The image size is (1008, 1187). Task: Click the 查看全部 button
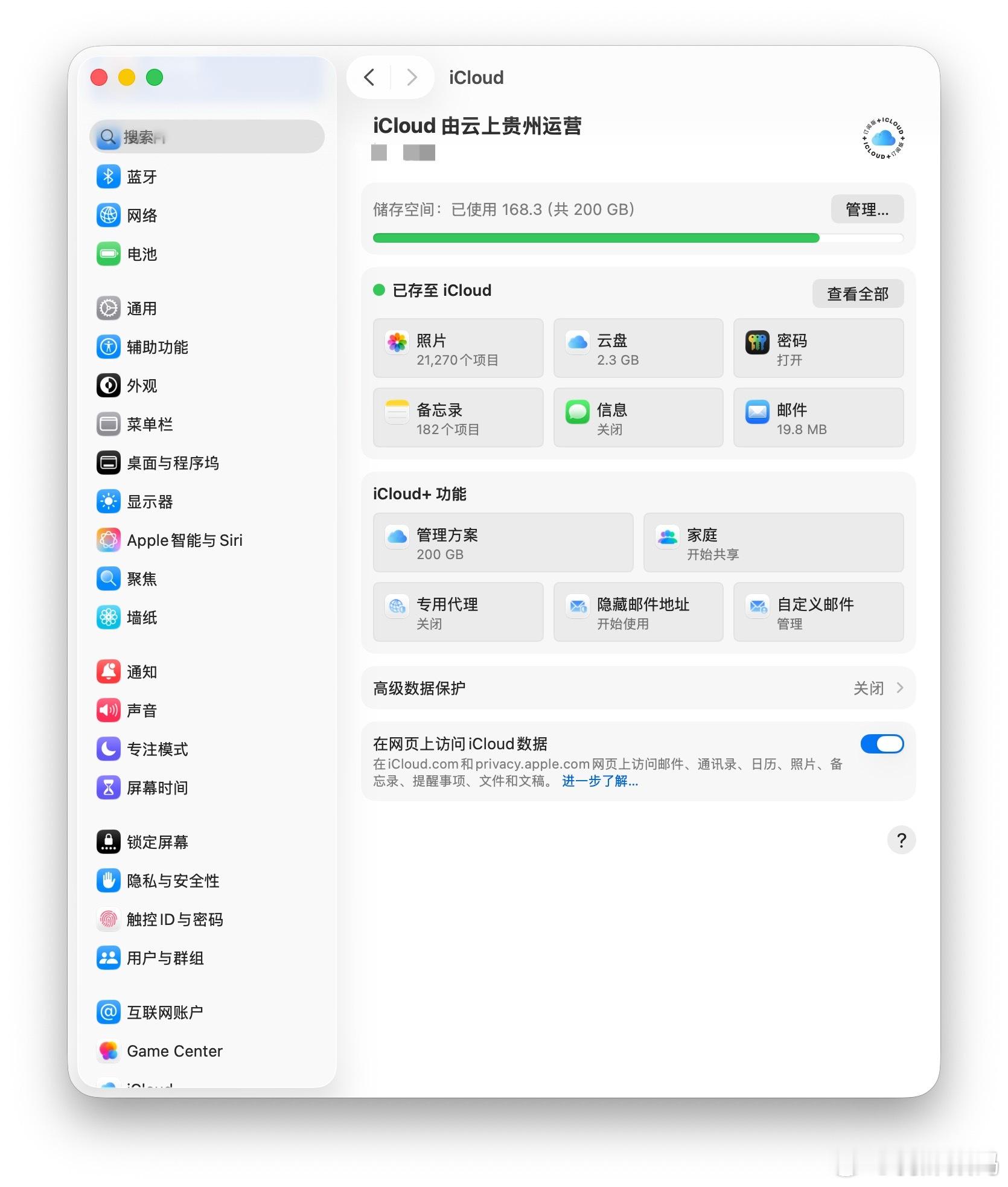click(x=858, y=293)
